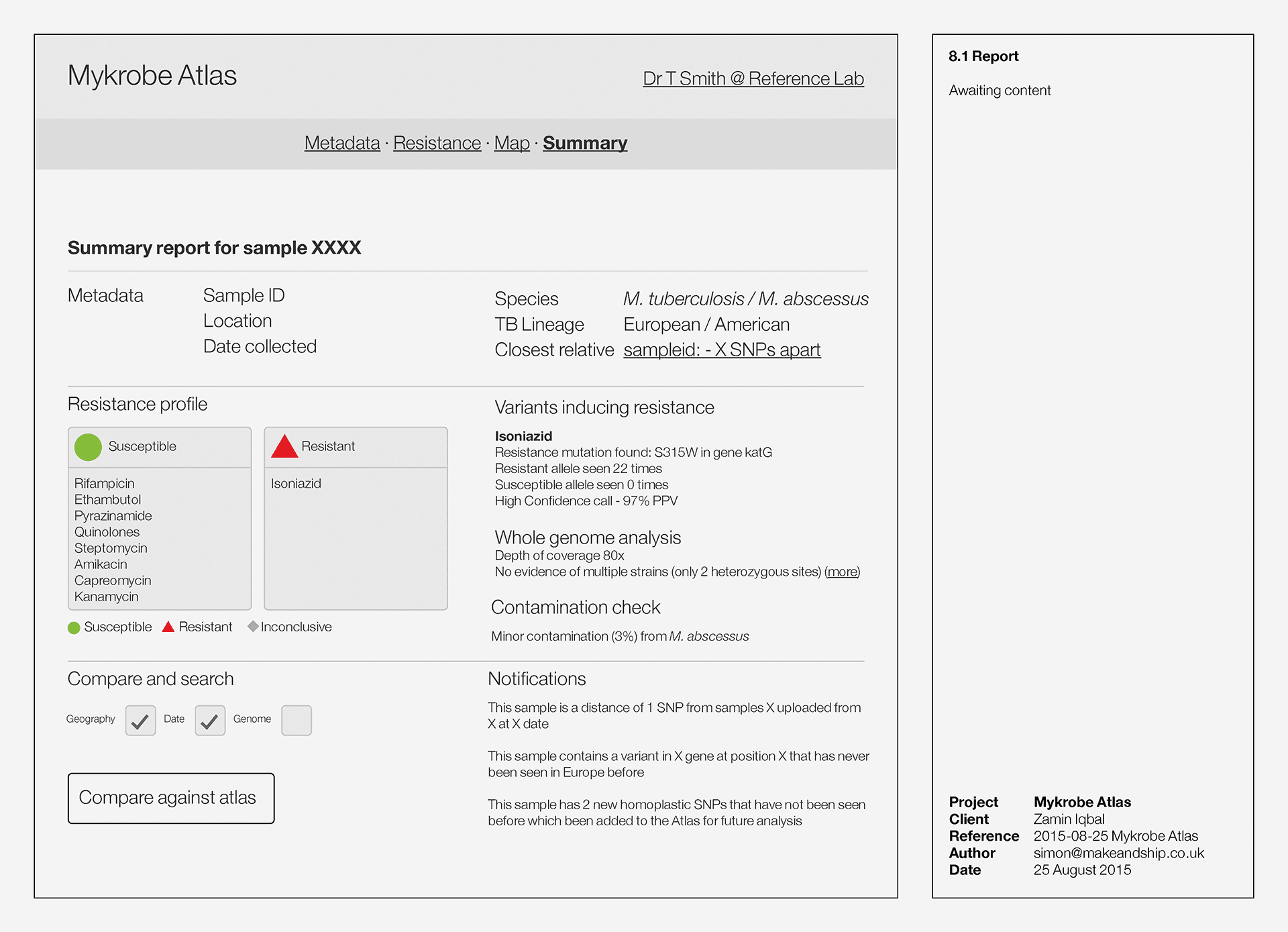
Task: Click the Compare and search heading
Action: [x=151, y=678]
